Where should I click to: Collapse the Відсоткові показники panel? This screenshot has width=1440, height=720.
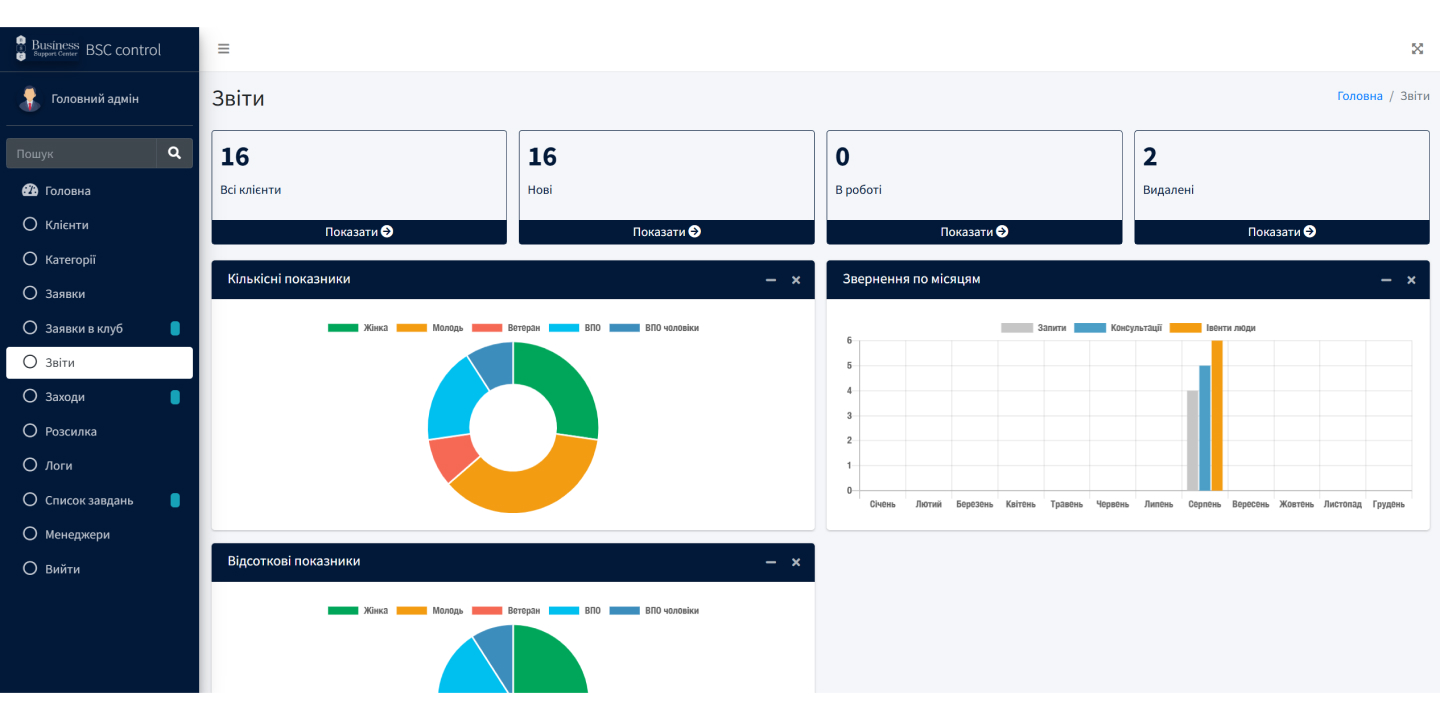[771, 562]
